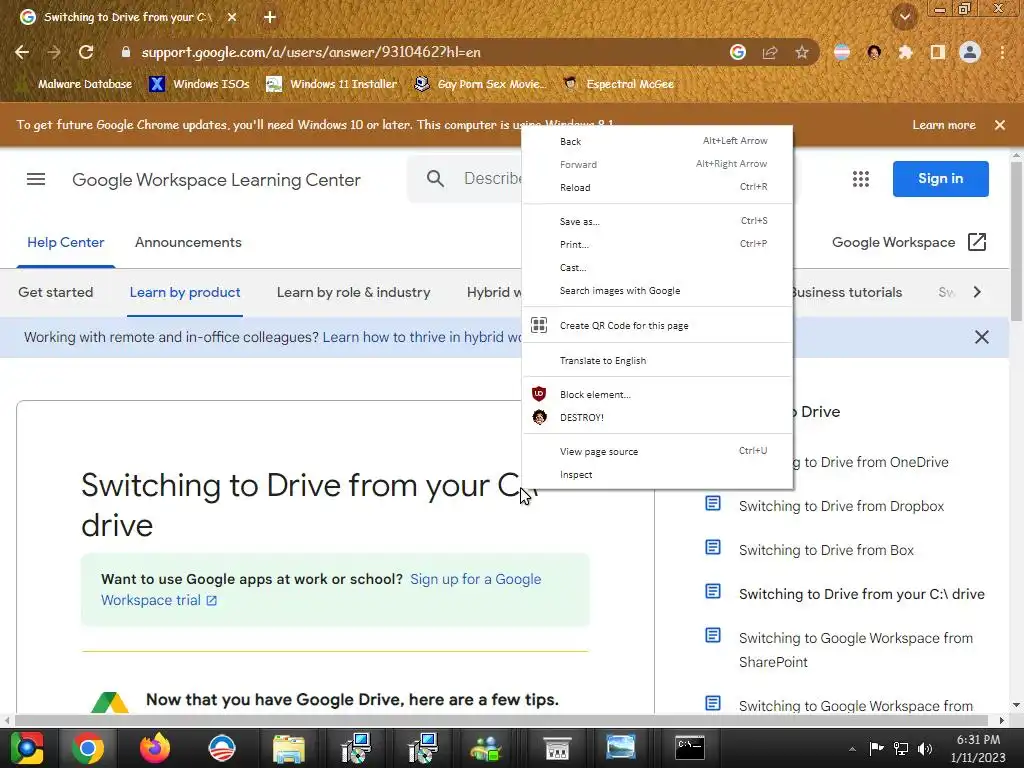Reload the page using the toolbar reload icon
Screen dimensions: 1024x768
coord(86,52)
